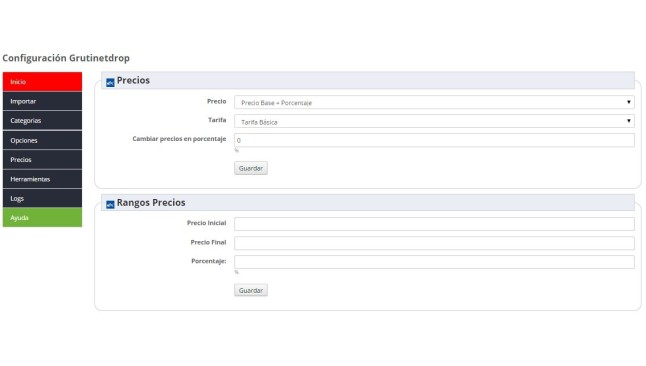
Task: Focus the Precio Inicial field
Action: tap(434, 224)
